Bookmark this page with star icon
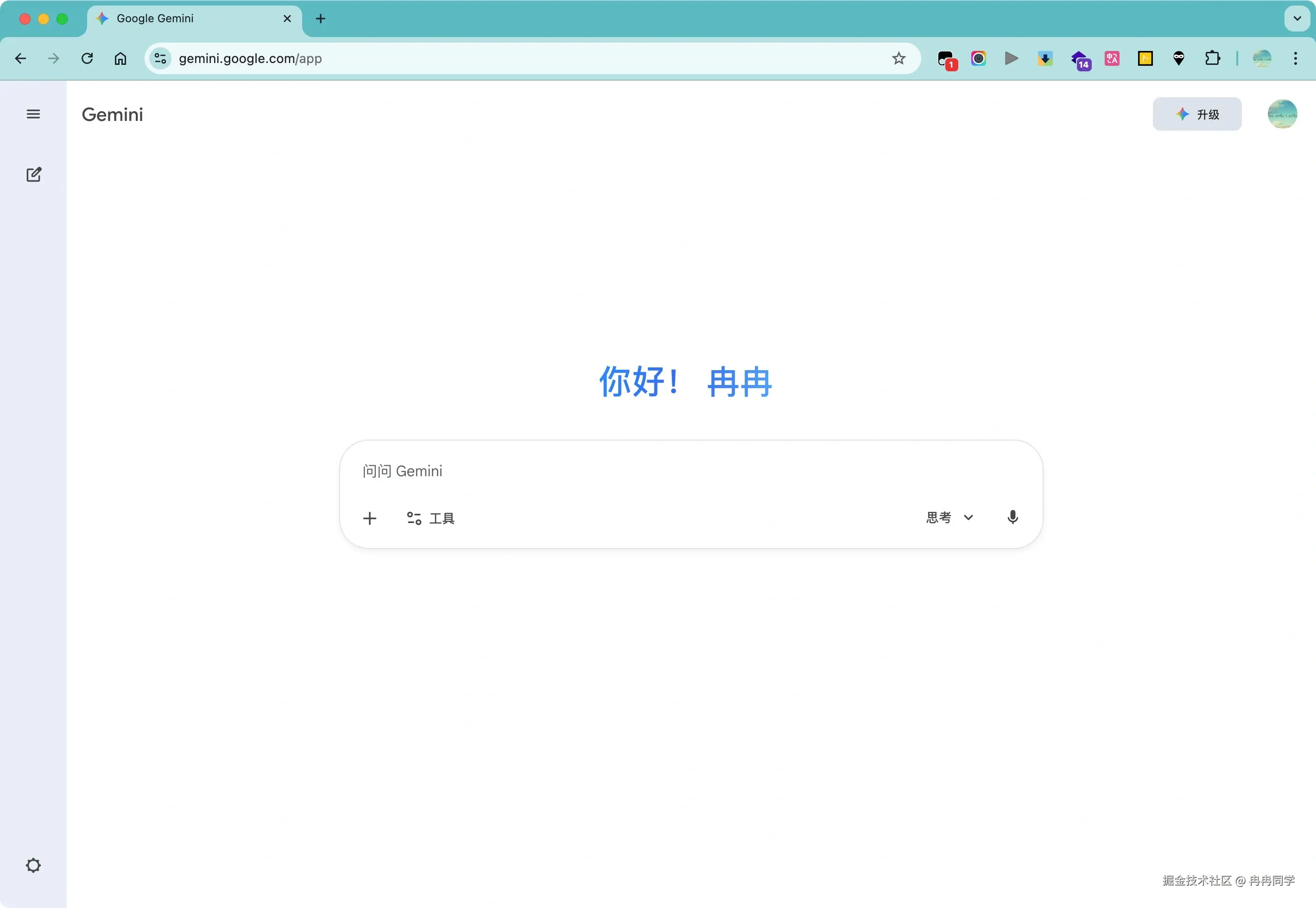The width and height of the screenshot is (1316, 908). pos(898,58)
